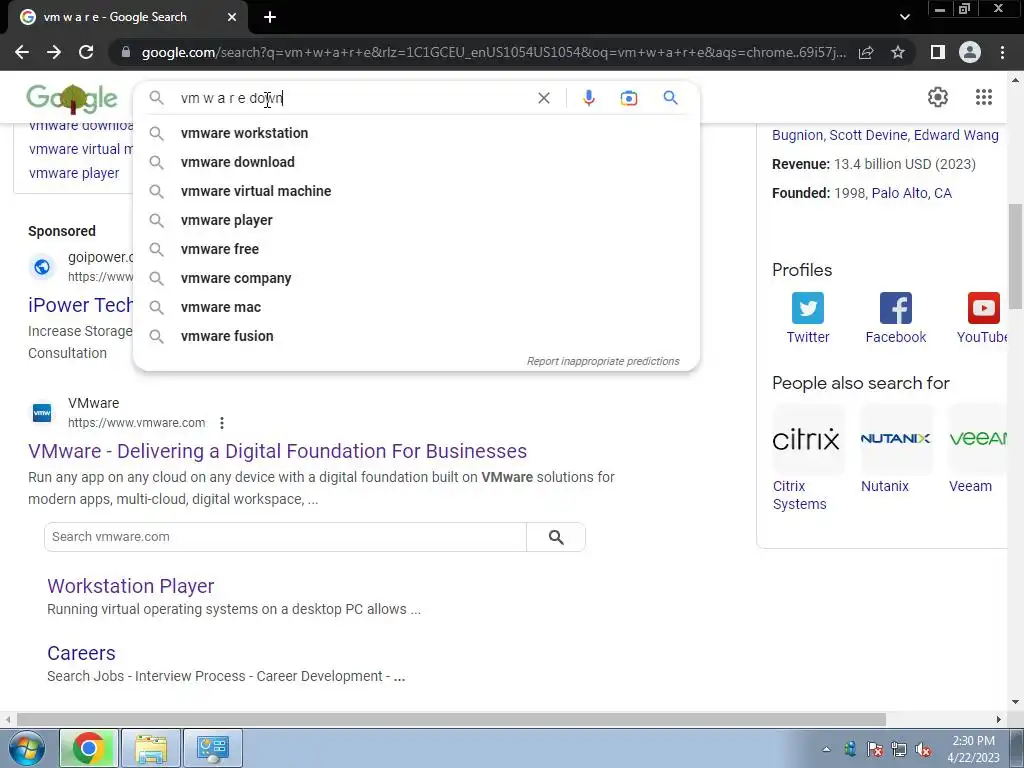This screenshot has height=768, width=1024.
Task: Open Google settings gear
Action: tap(938, 97)
